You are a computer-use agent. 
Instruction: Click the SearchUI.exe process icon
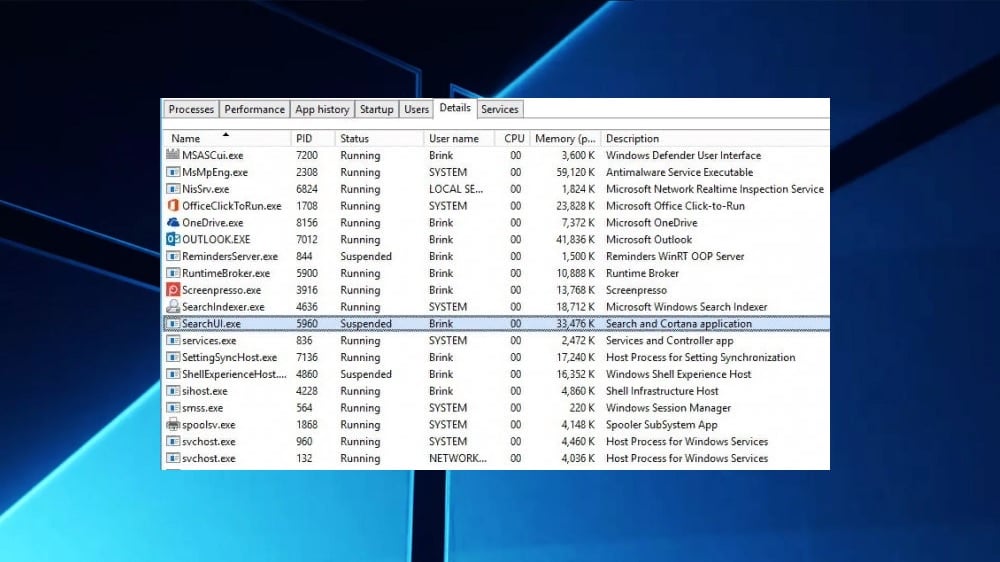click(173, 323)
